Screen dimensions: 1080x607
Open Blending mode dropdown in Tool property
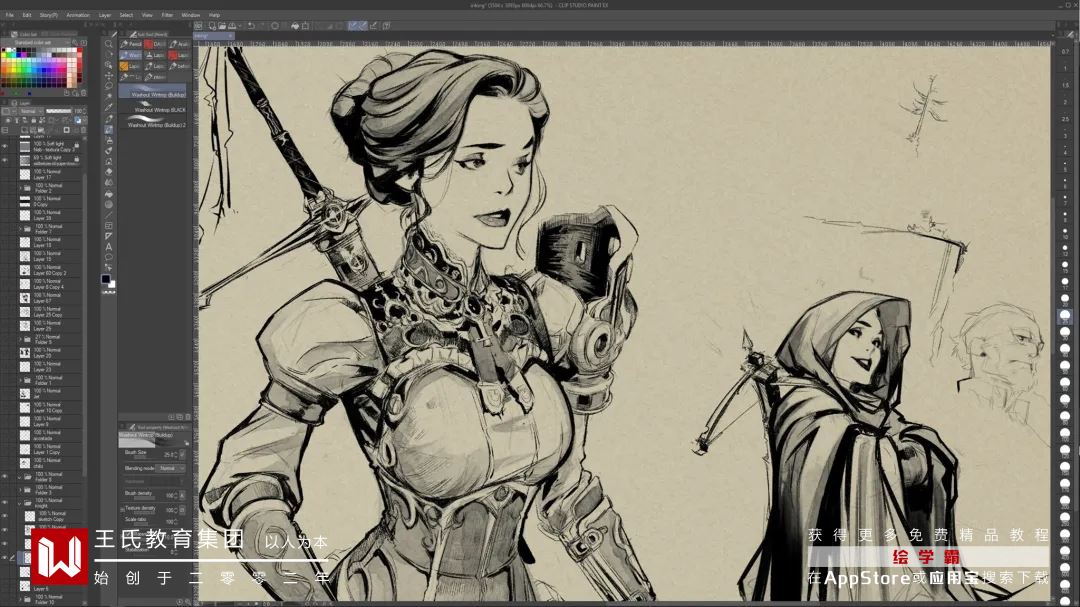coord(170,469)
